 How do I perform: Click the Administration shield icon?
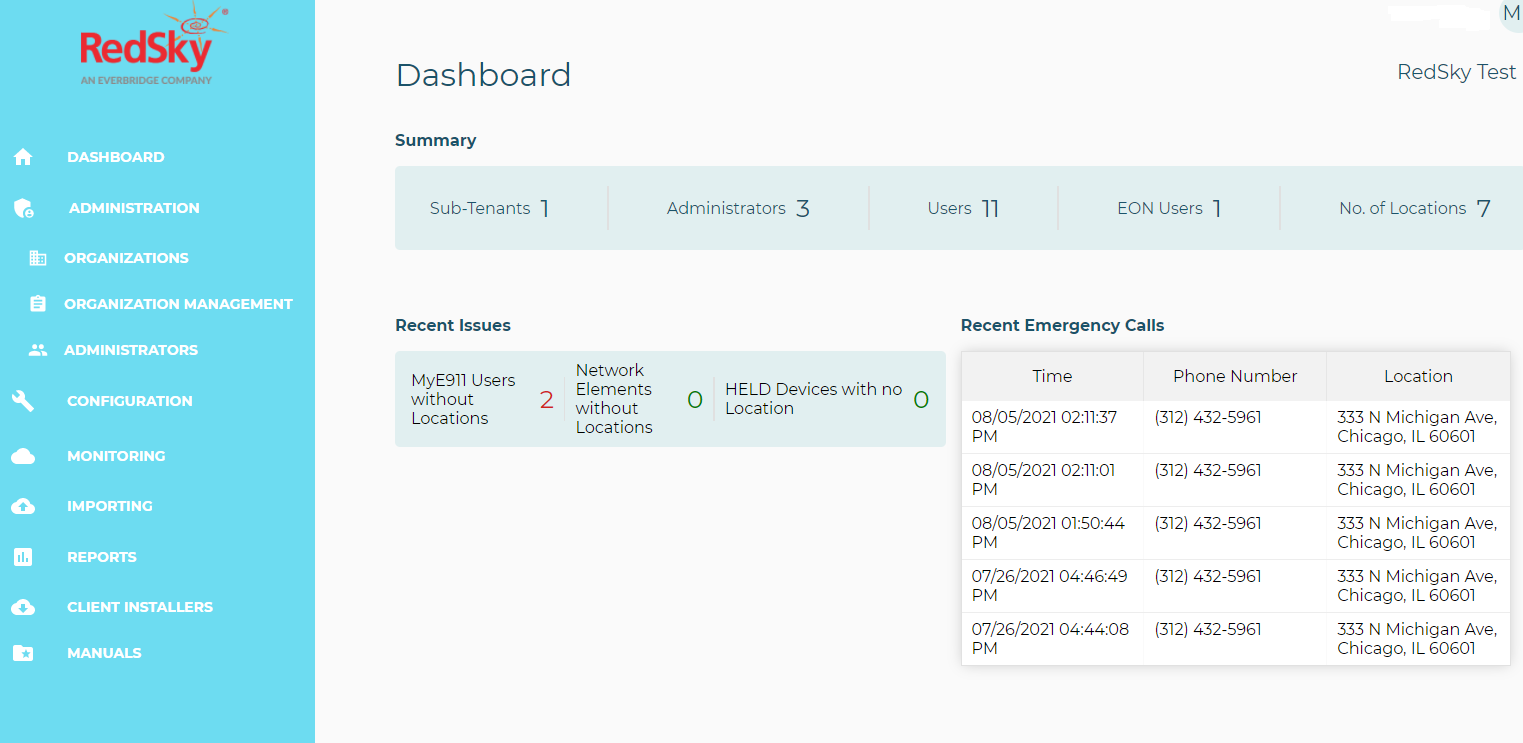pyautogui.click(x=23, y=208)
